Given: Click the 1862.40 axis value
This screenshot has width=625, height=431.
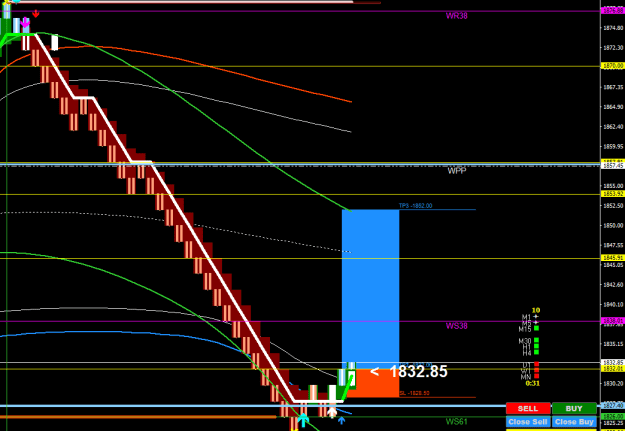Looking at the screenshot, I should pos(613,126).
